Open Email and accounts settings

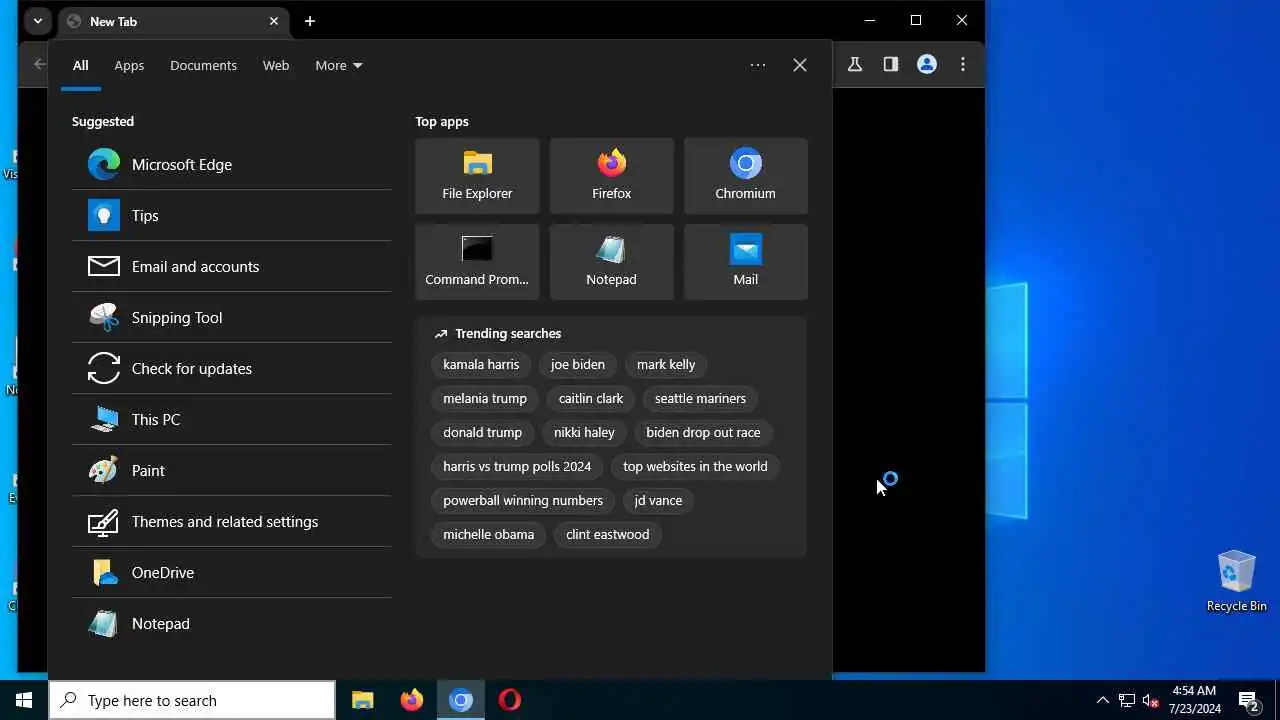[231, 266]
